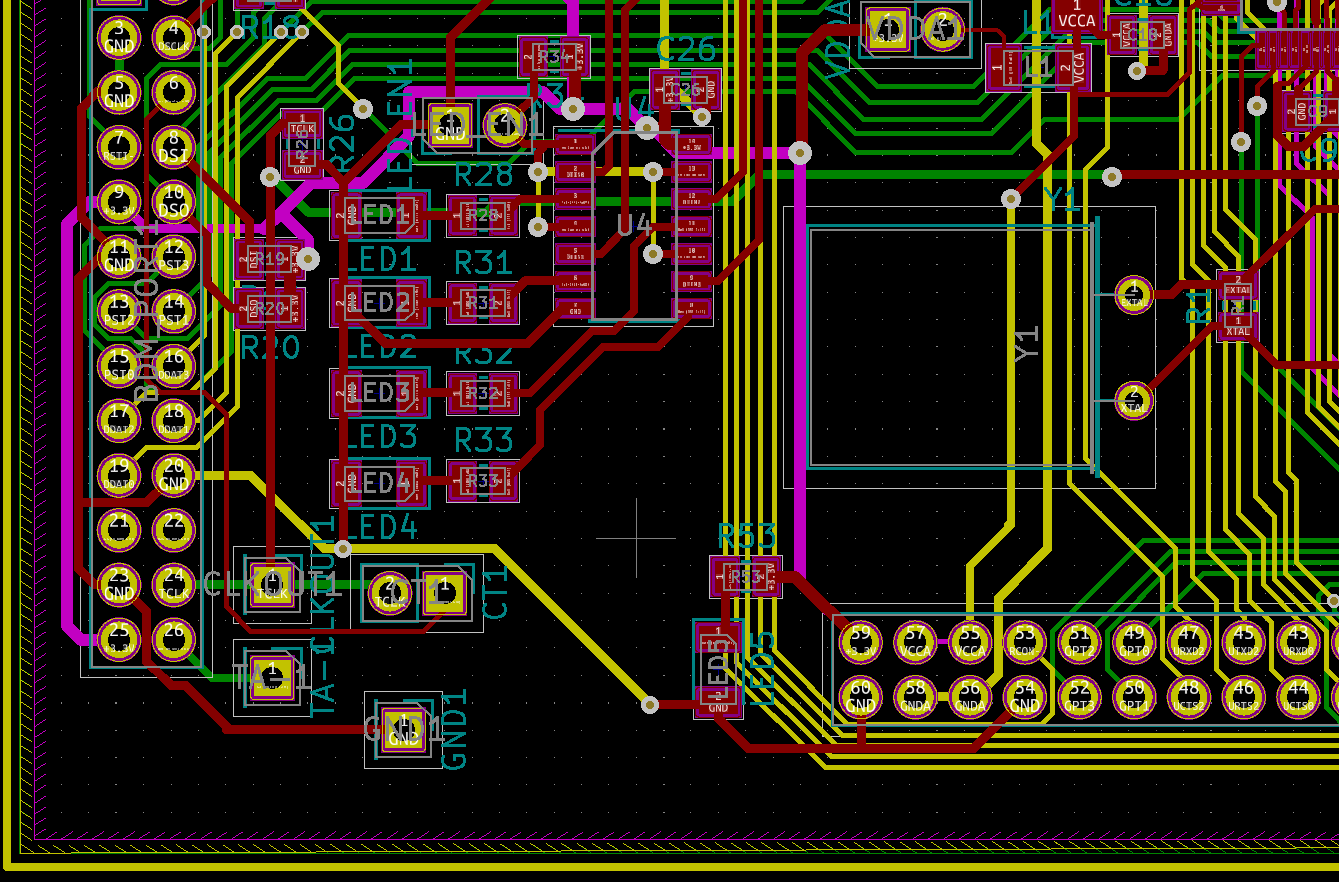Screen dimensions: 1339x882
Task: Select capacitor C26 footprint
Action: coord(685,90)
